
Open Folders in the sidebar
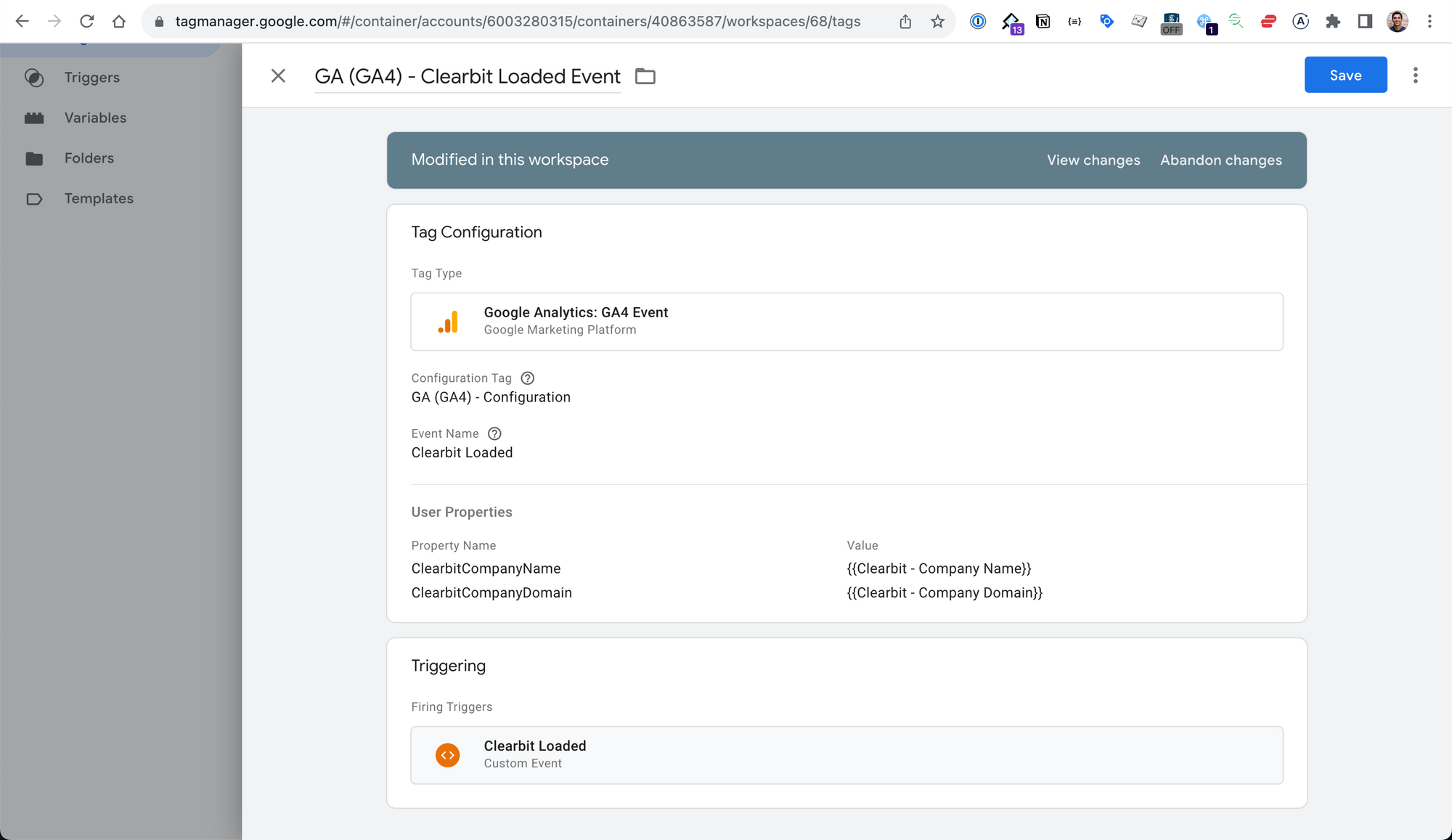(x=89, y=158)
